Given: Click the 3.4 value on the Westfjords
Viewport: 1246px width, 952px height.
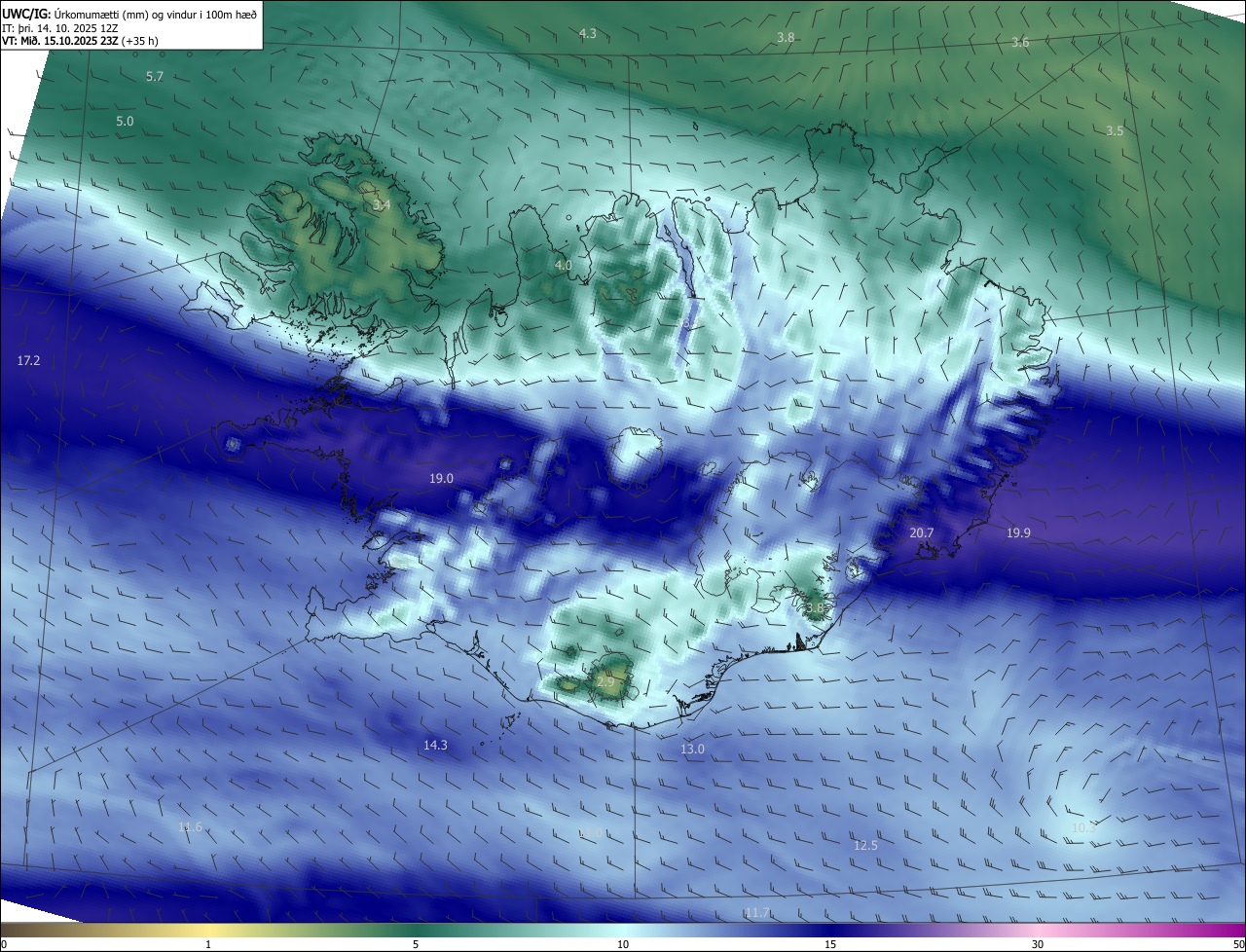Looking at the screenshot, I should pos(382,205).
